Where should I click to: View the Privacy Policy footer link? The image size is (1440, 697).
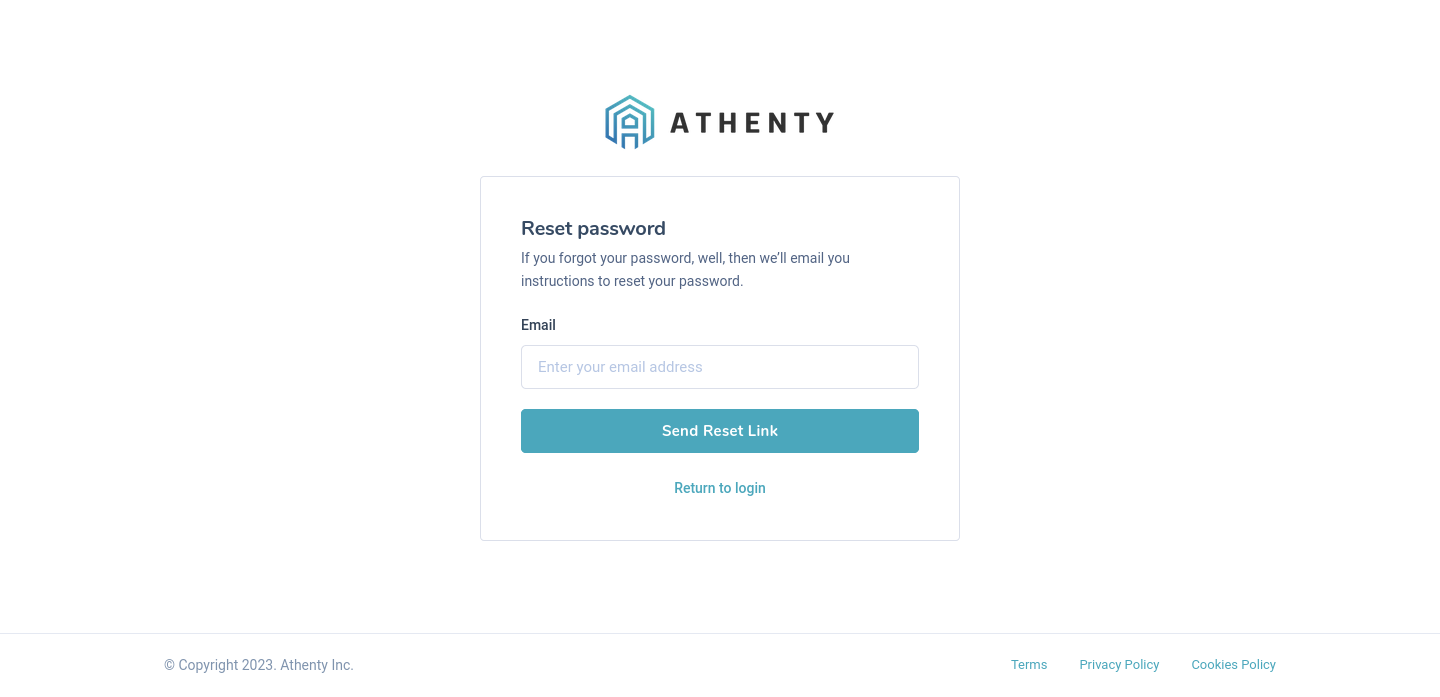click(x=1119, y=664)
